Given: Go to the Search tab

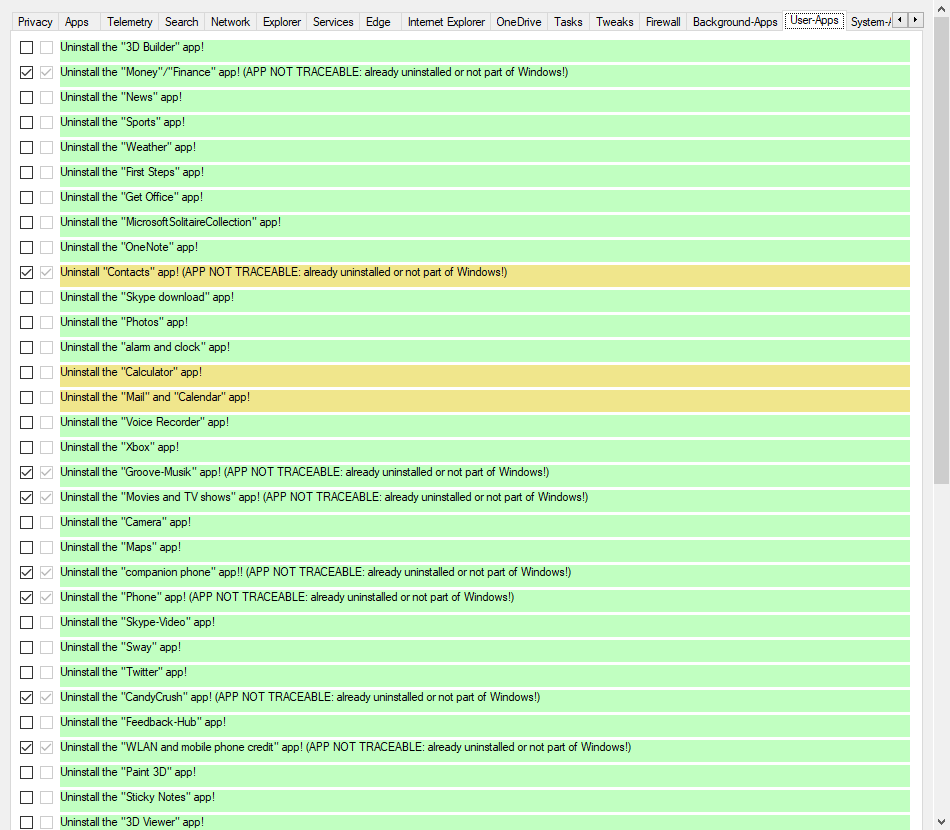Looking at the screenshot, I should (182, 22).
